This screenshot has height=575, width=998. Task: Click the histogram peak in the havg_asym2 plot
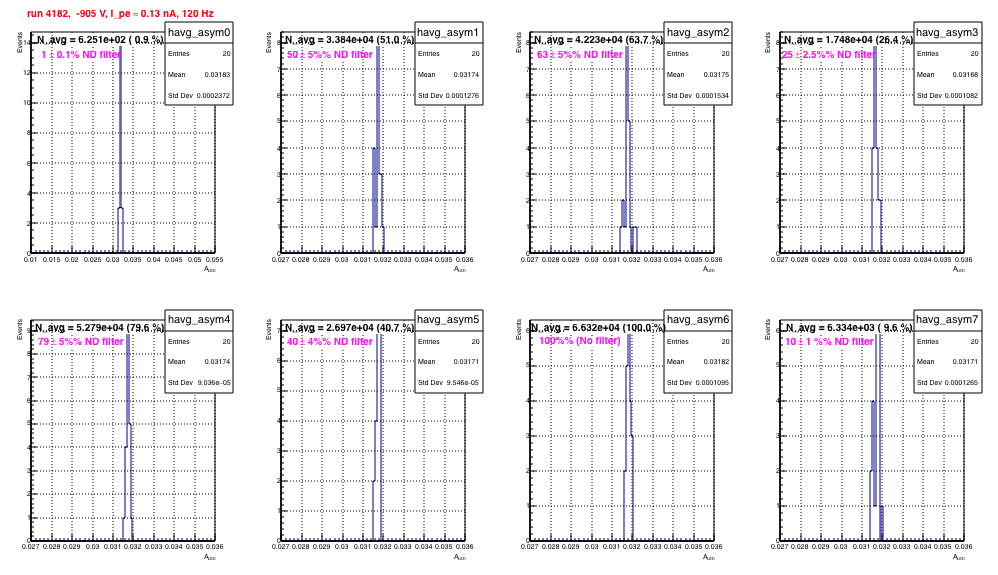[x=627, y=83]
